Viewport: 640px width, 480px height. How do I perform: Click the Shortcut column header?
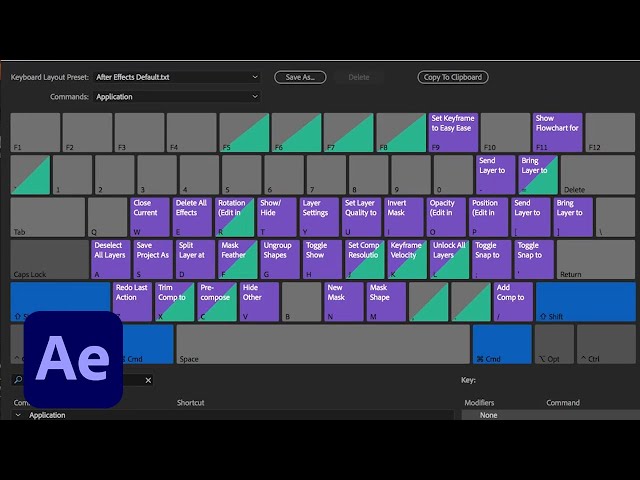[x=191, y=403]
